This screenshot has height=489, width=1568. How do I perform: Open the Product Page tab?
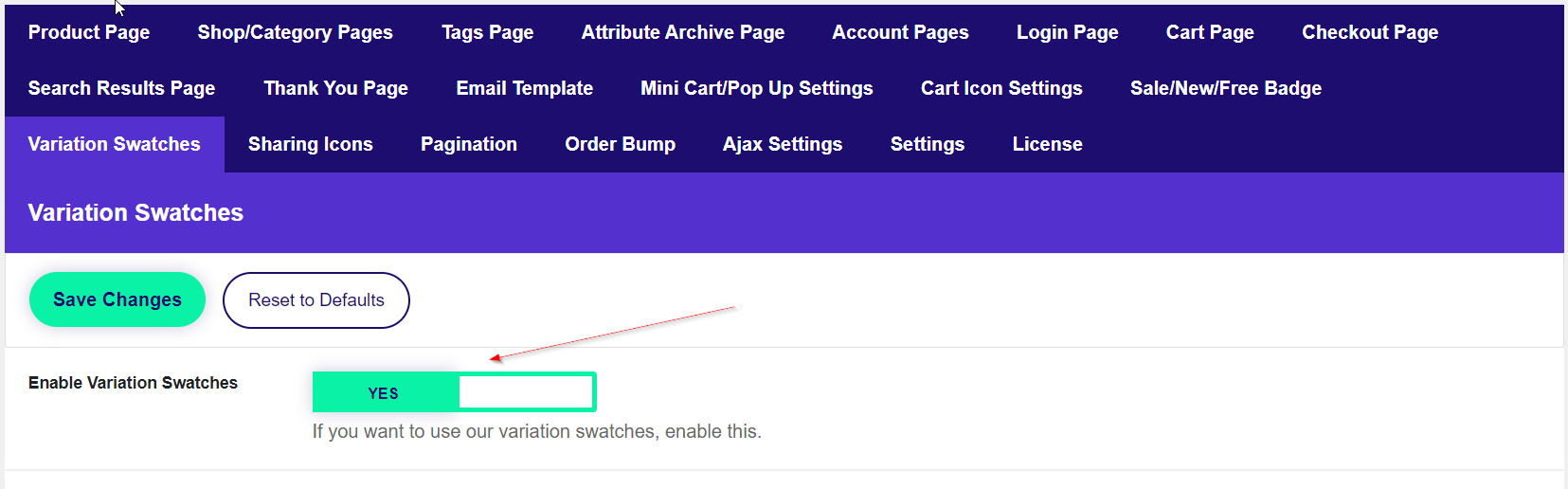tap(89, 32)
